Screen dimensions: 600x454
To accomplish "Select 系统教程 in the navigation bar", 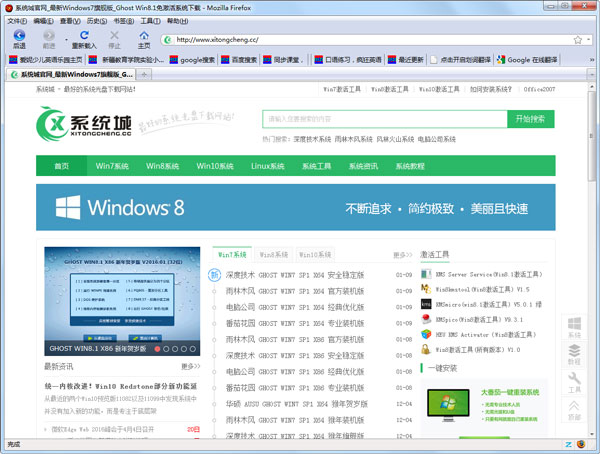I will (410, 166).
